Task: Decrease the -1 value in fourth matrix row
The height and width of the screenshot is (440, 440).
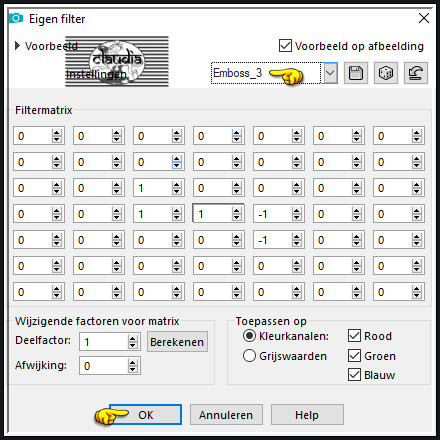Action: [296, 217]
